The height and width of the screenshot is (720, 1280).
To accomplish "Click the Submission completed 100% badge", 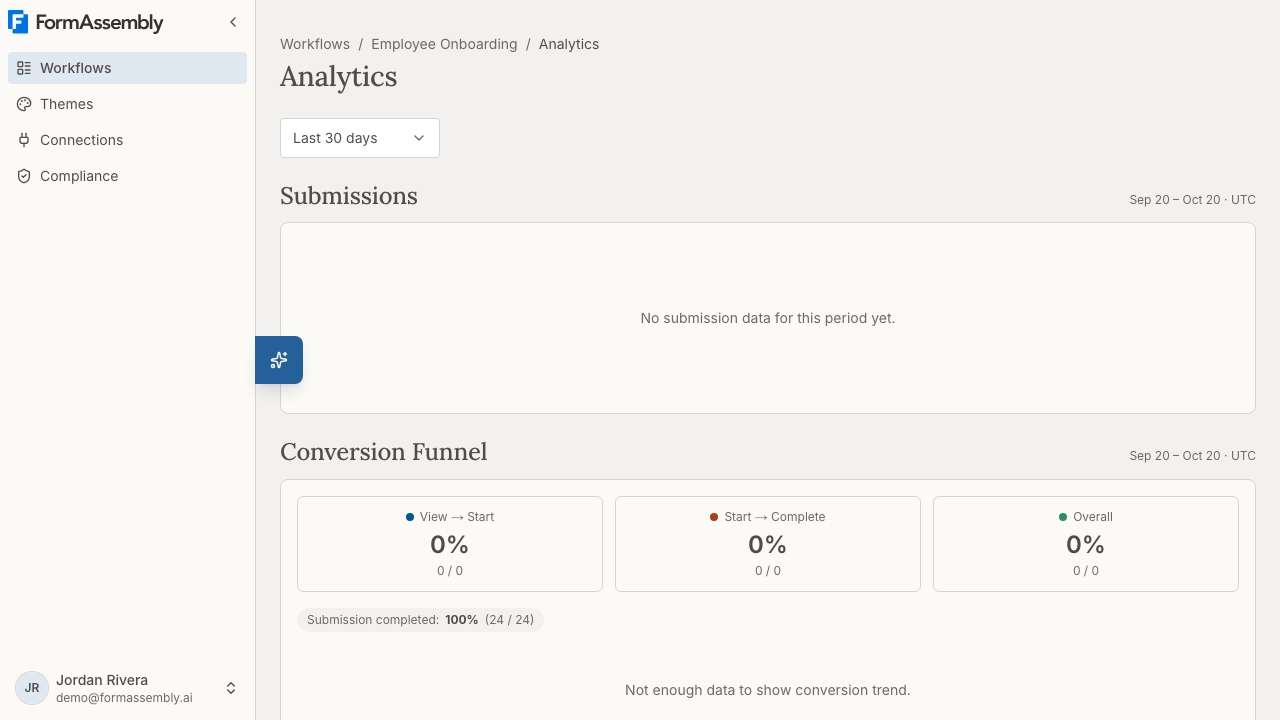I will click(x=420, y=620).
